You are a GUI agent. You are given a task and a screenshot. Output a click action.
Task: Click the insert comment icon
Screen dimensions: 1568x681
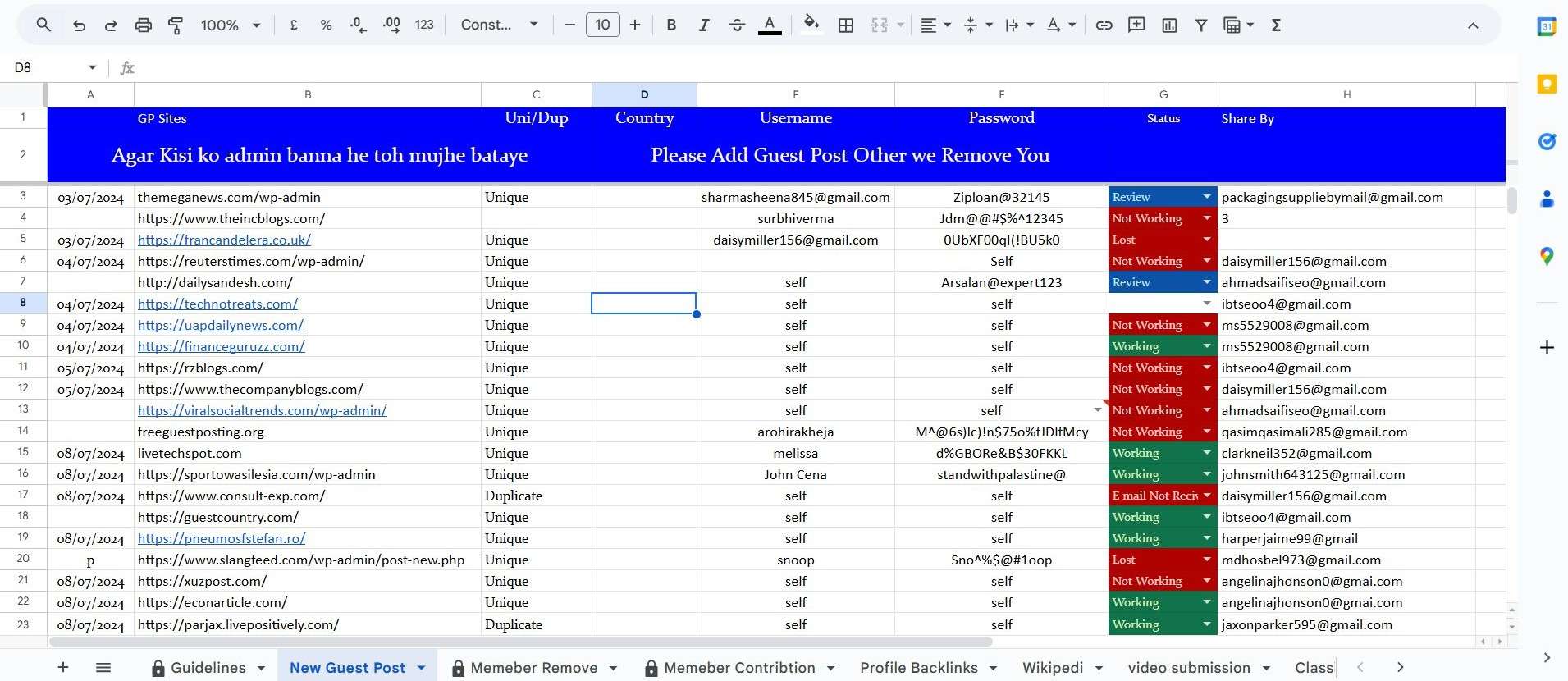pos(1136,25)
